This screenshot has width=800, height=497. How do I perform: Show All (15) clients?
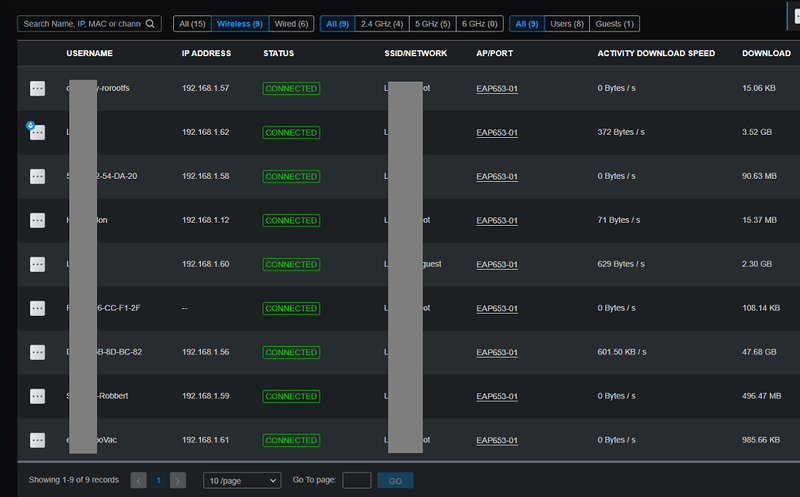192,23
